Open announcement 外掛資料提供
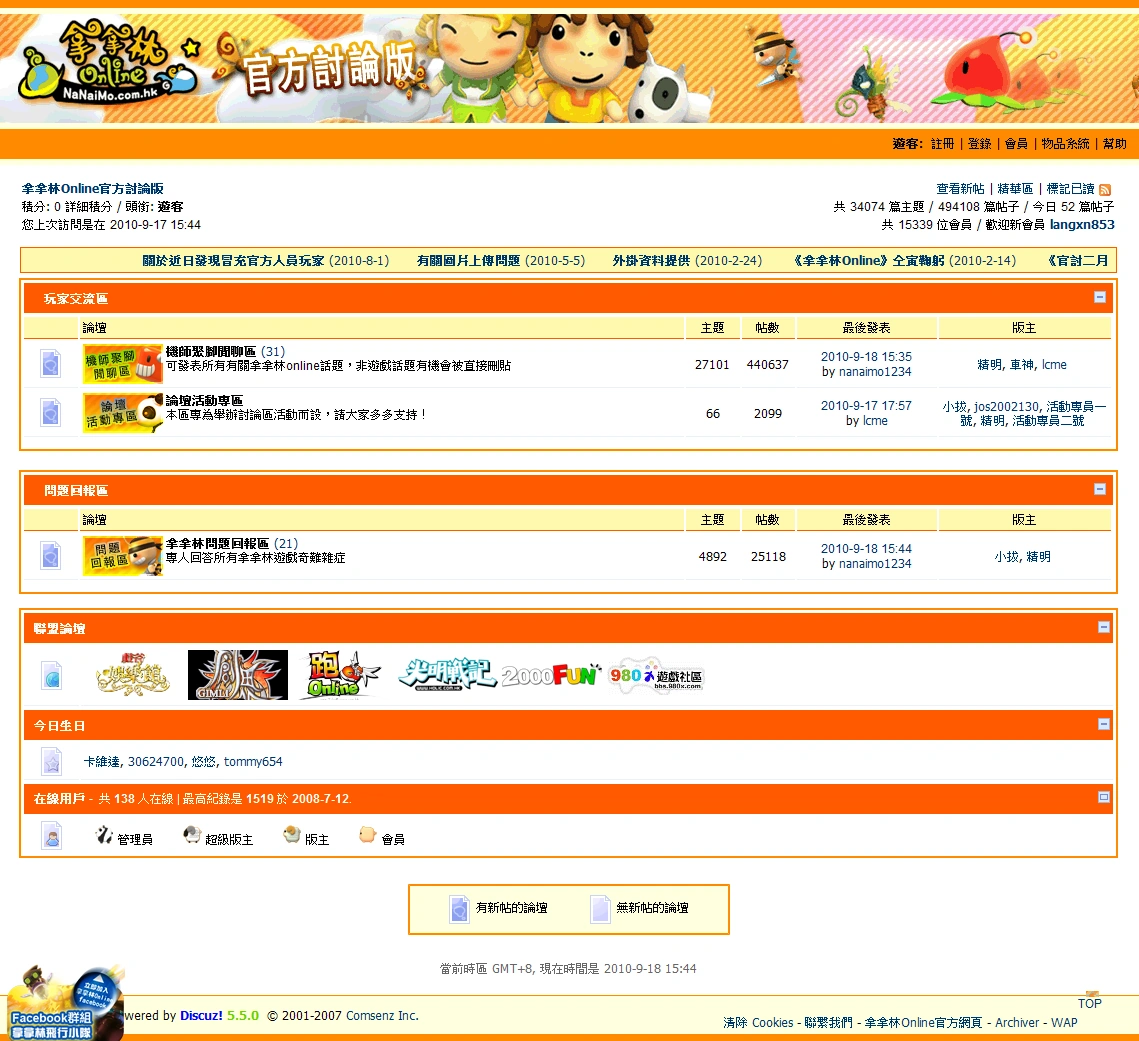The height and width of the screenshot is (1041, 1139). [x=651, y=260]
